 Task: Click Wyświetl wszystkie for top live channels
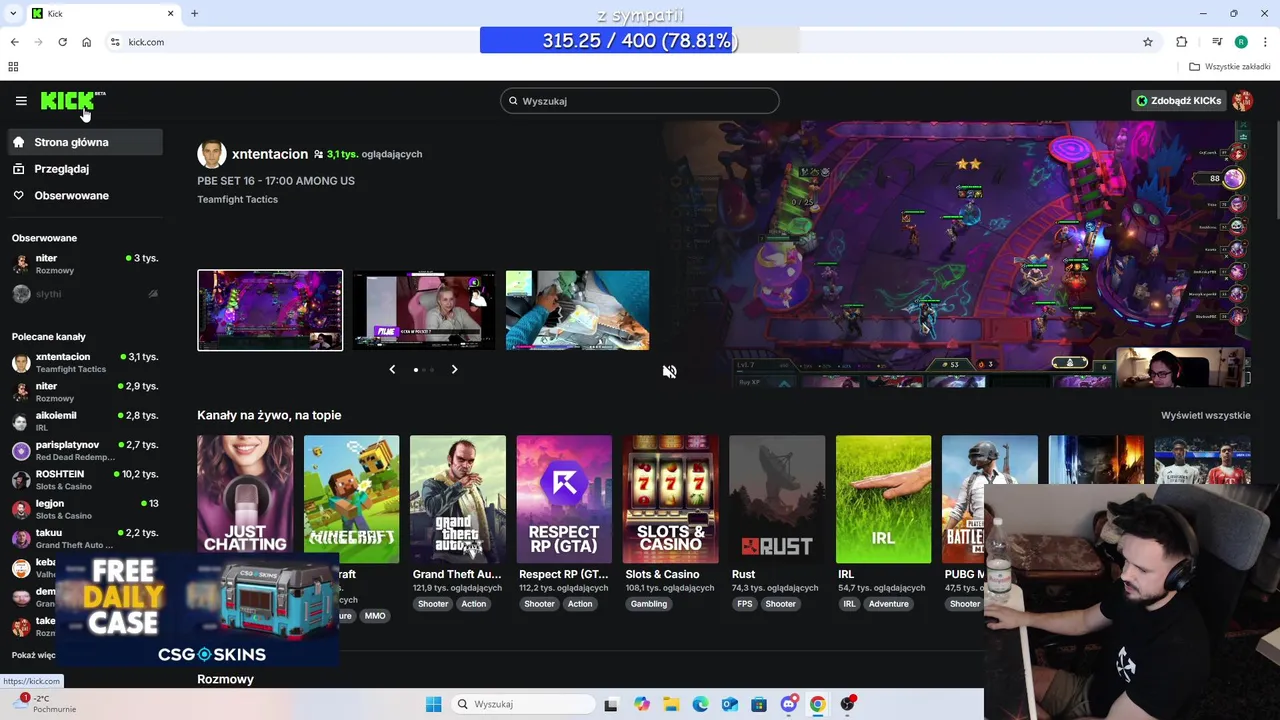[x=1205, y=415]
